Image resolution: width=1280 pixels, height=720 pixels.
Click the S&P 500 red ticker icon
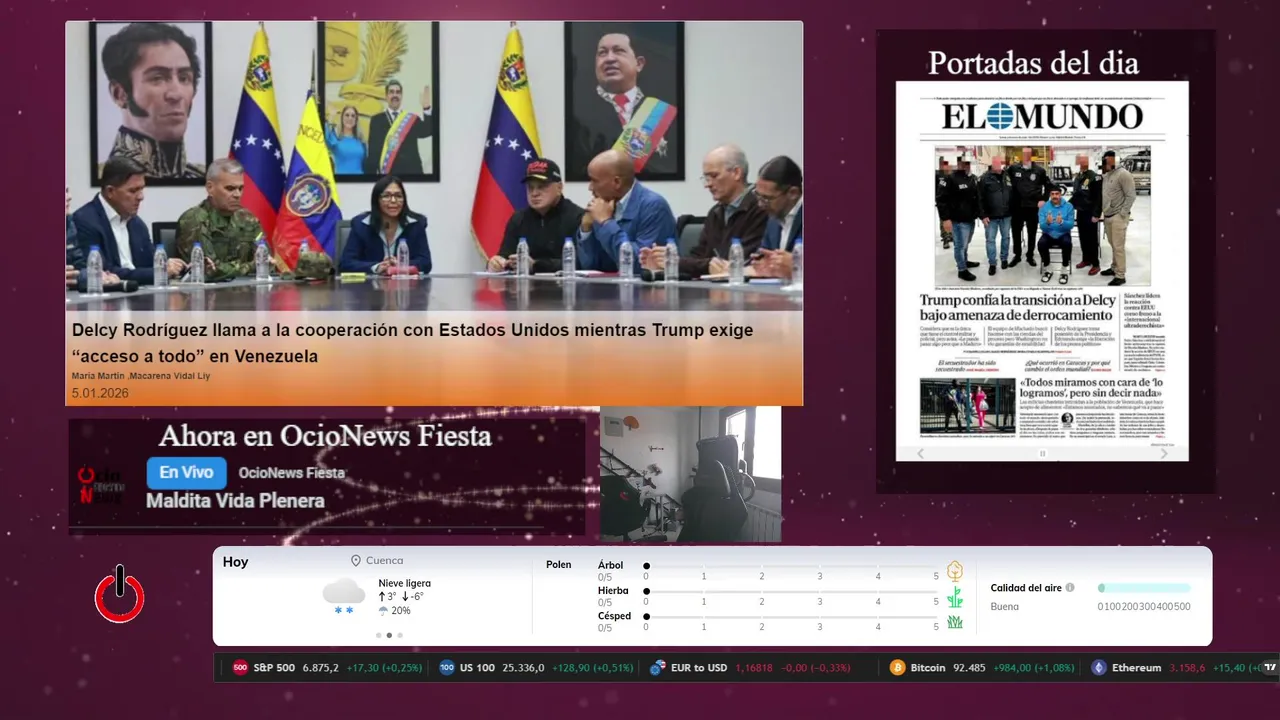pyautogui.click(x=240, y=668)
